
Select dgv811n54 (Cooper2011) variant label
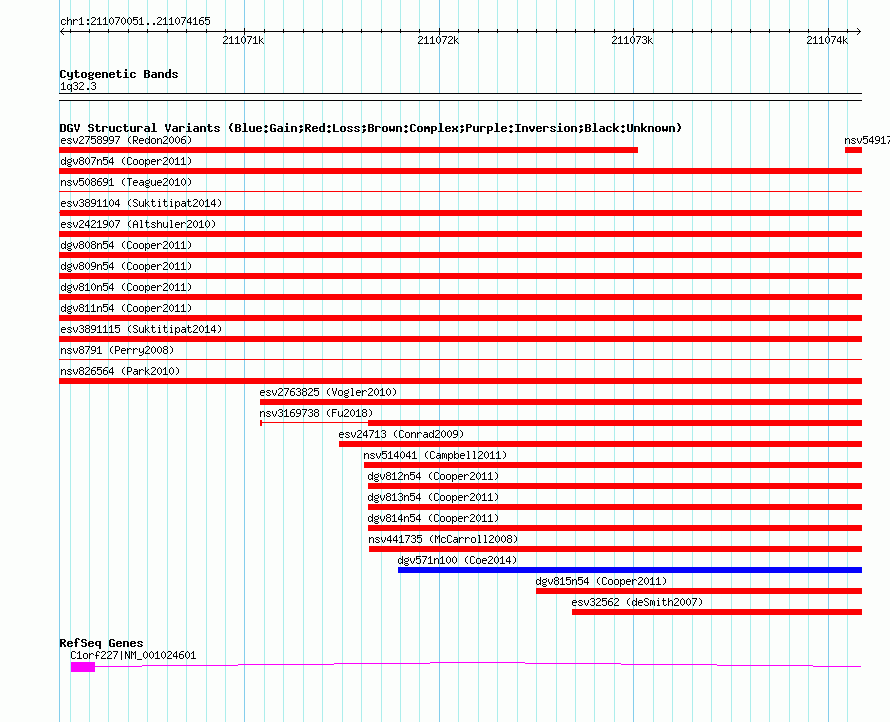click(126, 308)
